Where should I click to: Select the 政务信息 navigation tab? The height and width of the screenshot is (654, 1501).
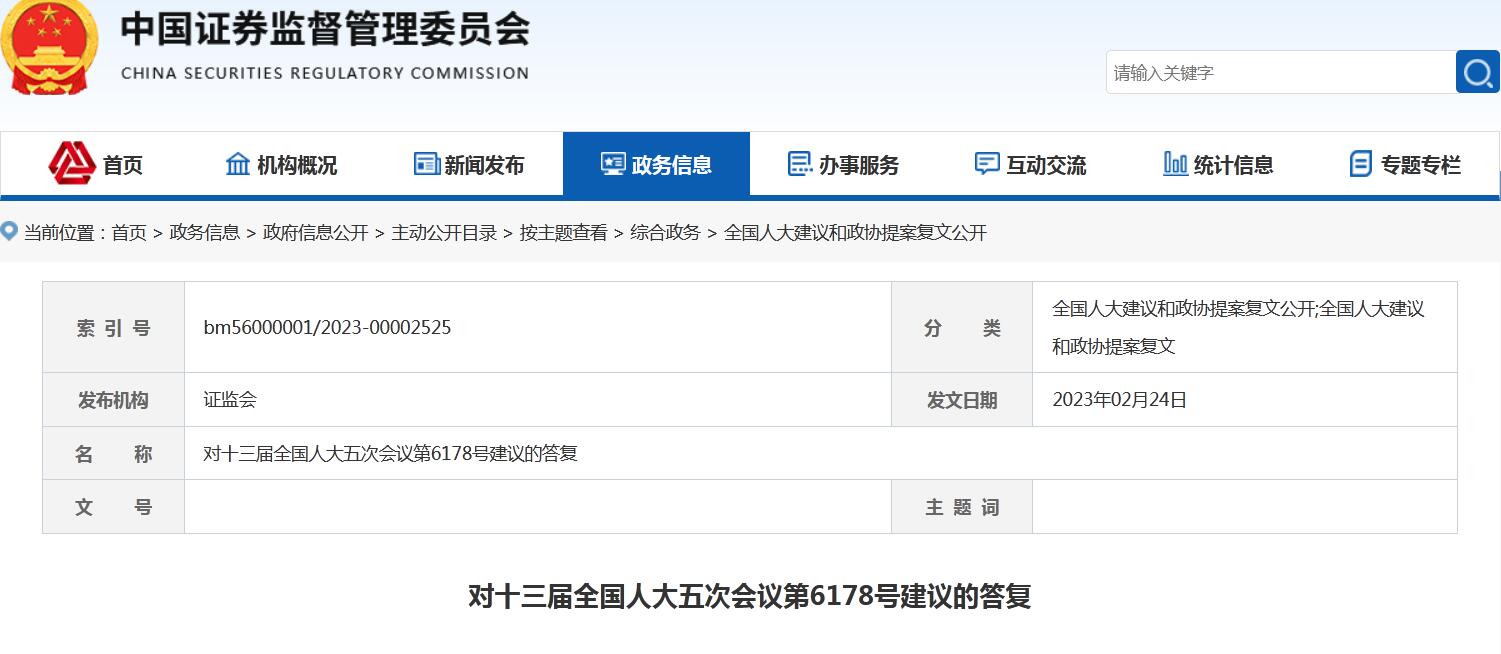coord(656,164)
